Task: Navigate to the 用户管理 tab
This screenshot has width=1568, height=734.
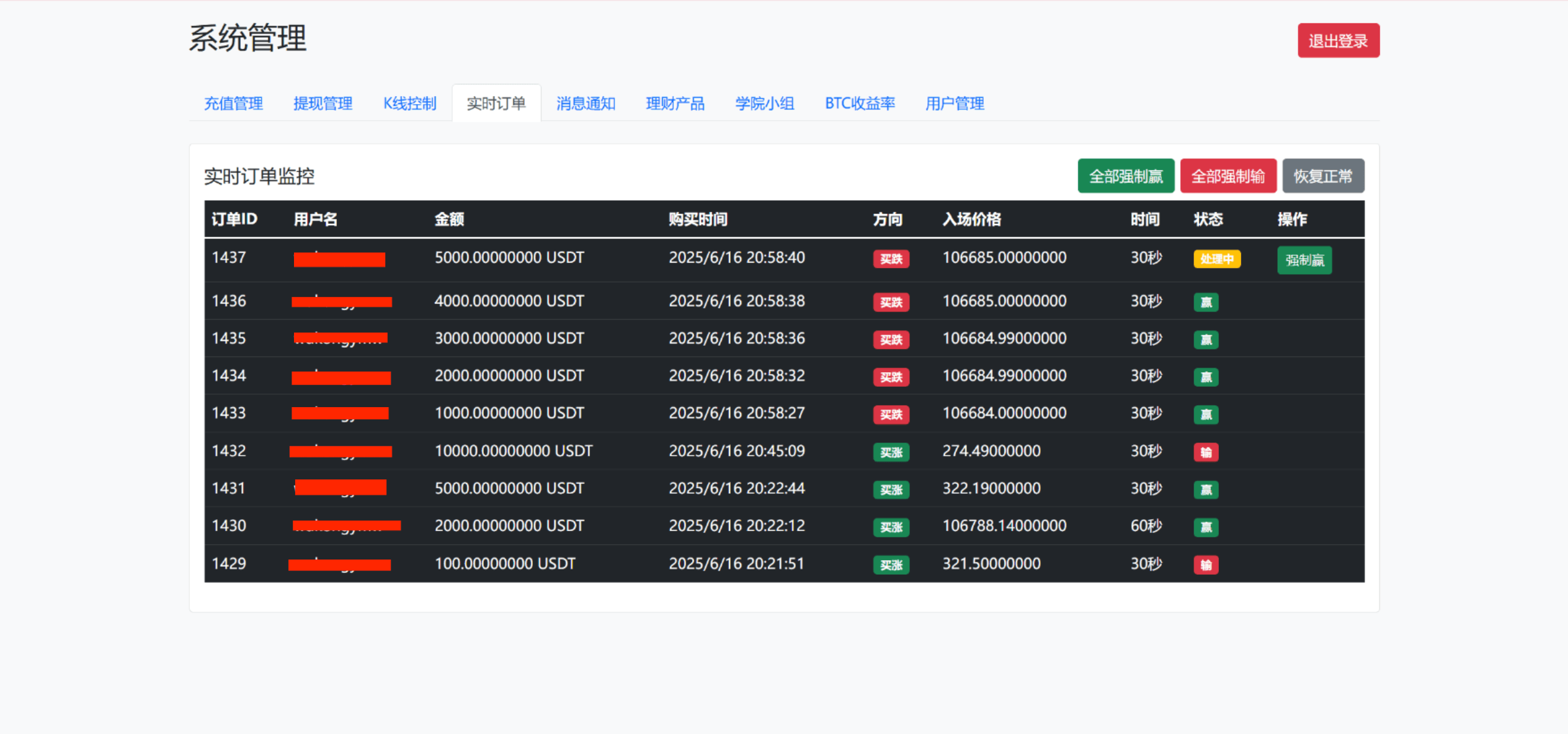Action: coord(954,103)
